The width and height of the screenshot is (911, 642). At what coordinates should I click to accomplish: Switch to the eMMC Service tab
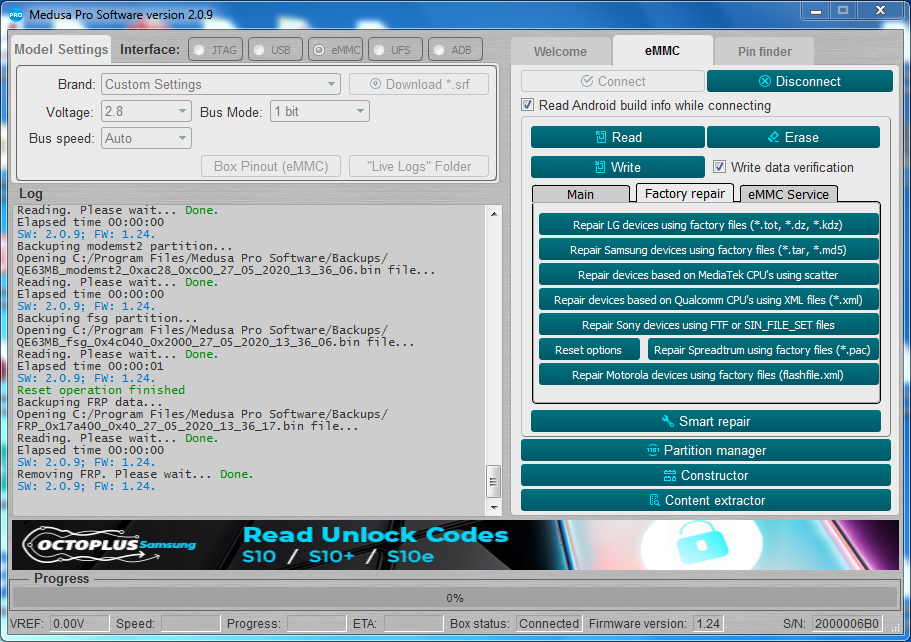click(x=788, y=194)
